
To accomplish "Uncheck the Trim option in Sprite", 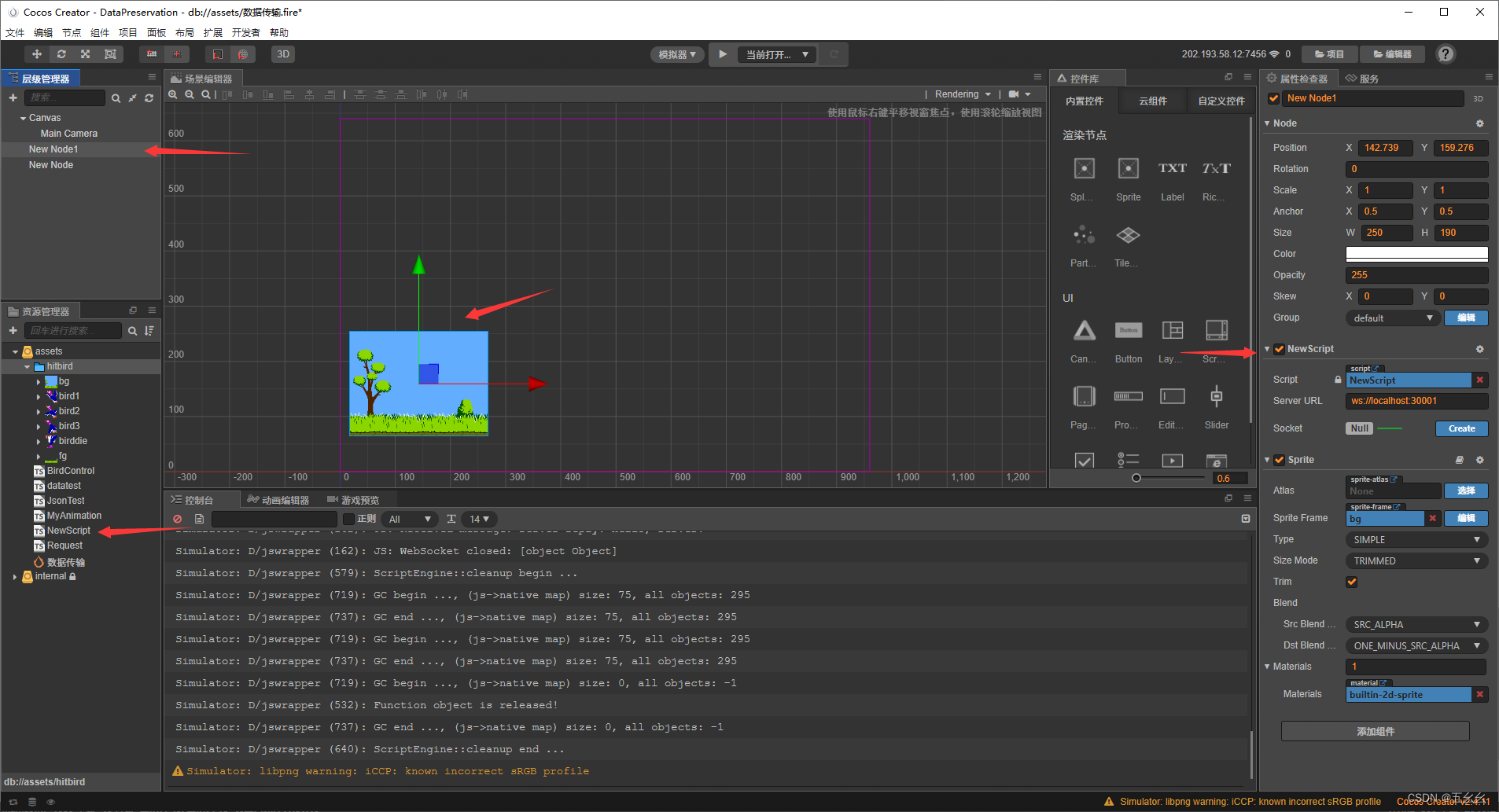I will click(1351, 582).
